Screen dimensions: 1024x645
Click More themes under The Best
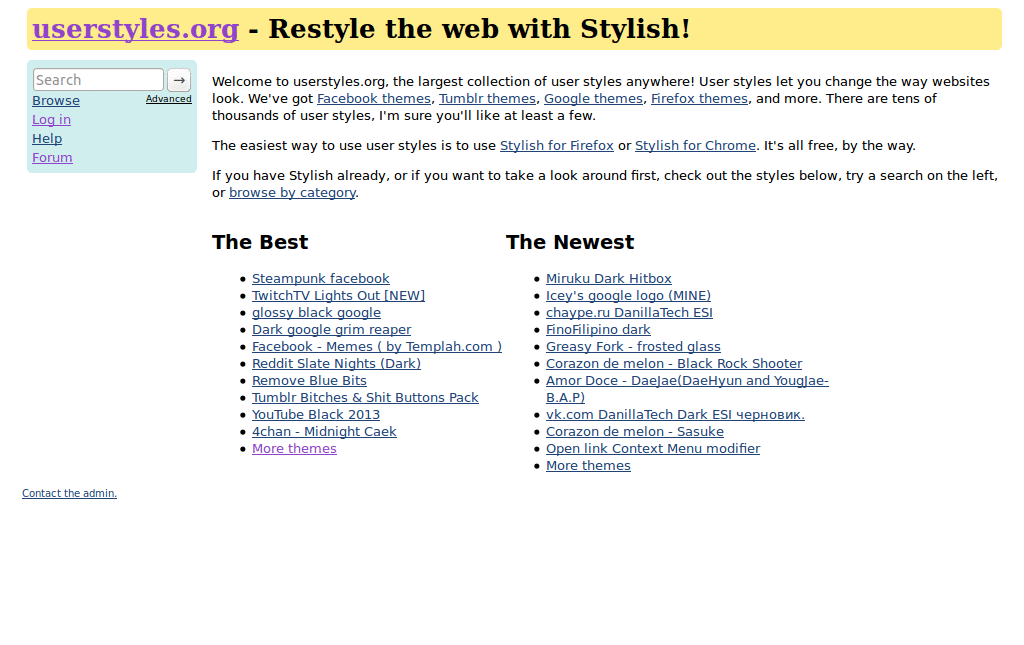coord(295,448)
